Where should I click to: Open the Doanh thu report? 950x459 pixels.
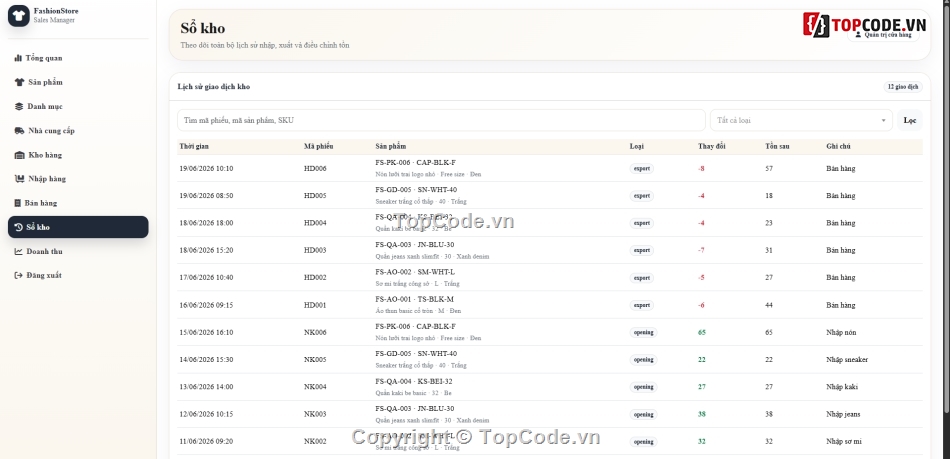click(x=78, y=251)
